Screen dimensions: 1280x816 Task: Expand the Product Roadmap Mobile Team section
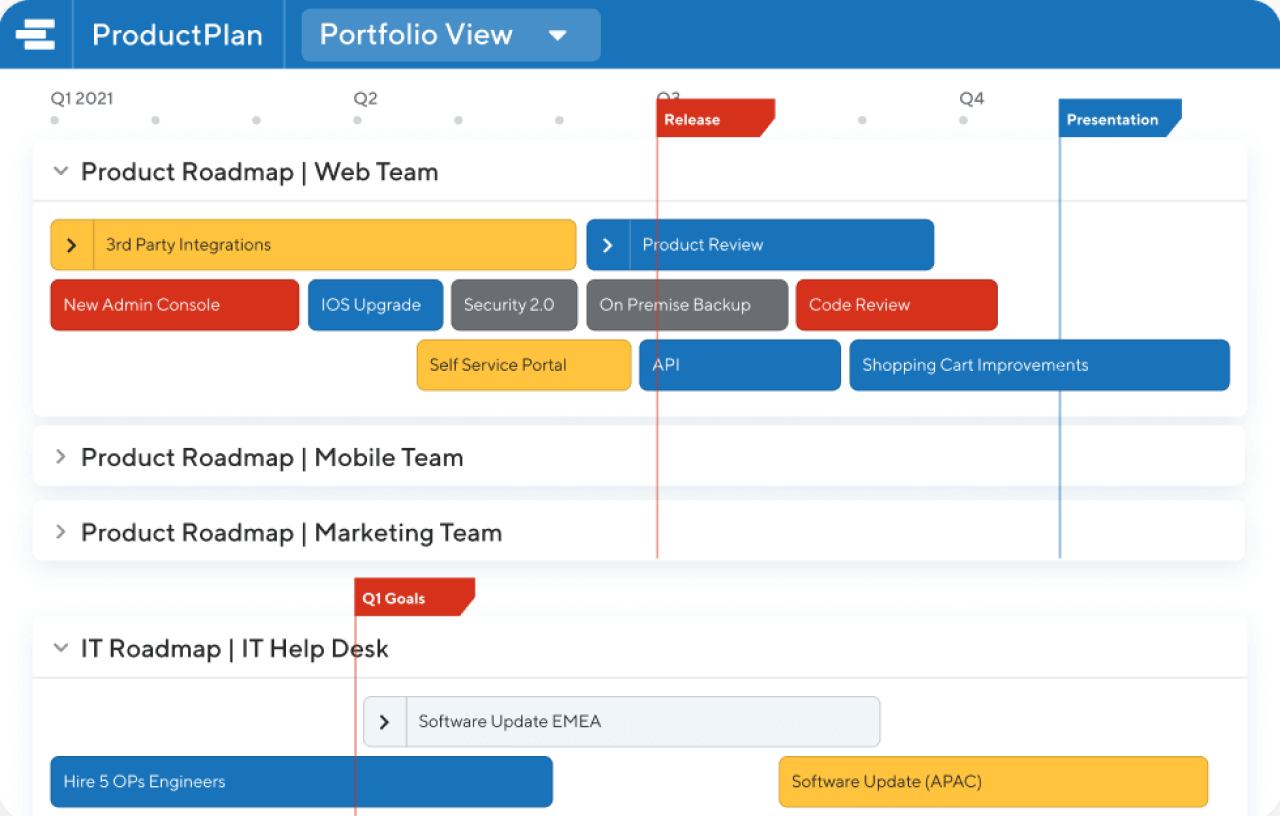coord(60,457)
